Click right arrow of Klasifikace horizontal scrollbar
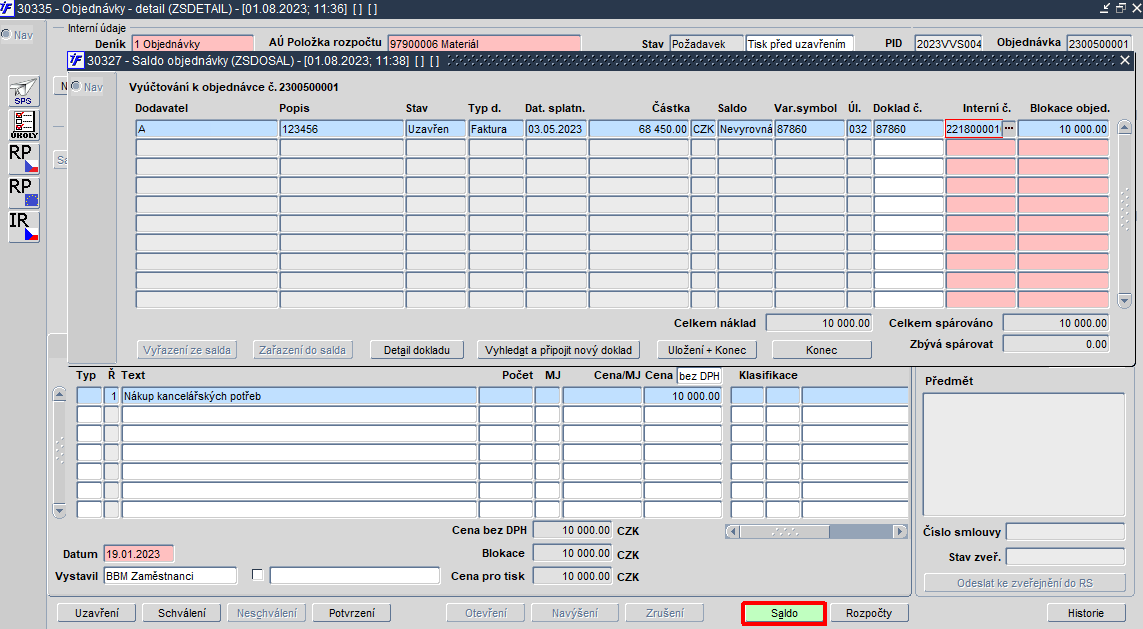This screenshot has height=629, width=1143. click(900, 531)
